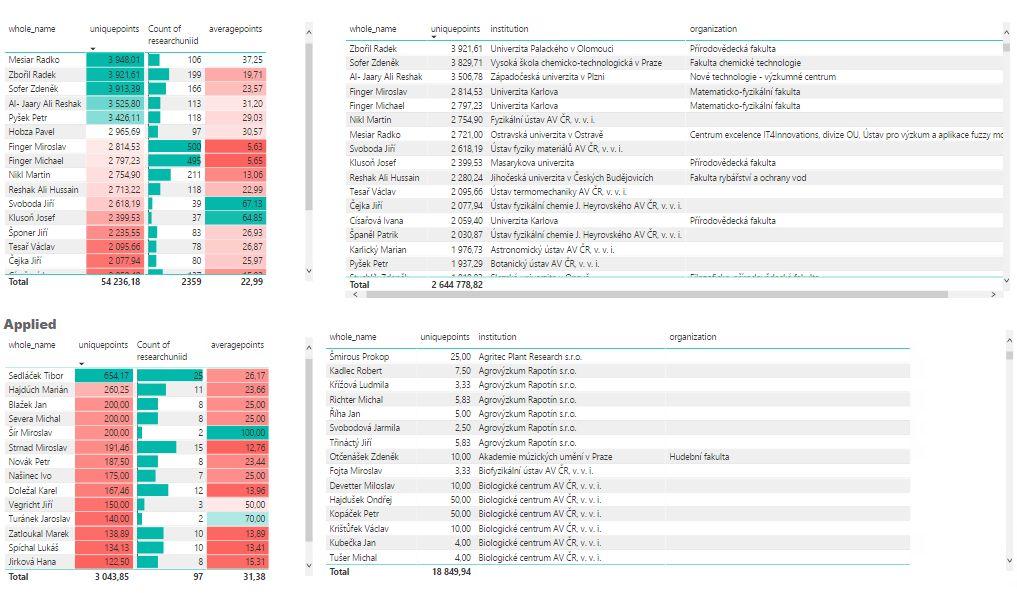Click the horizontal scrollbar thumb of the top-right table
Screen dimensions: 1017x593
pyautogui.click(x=650, y=294)
